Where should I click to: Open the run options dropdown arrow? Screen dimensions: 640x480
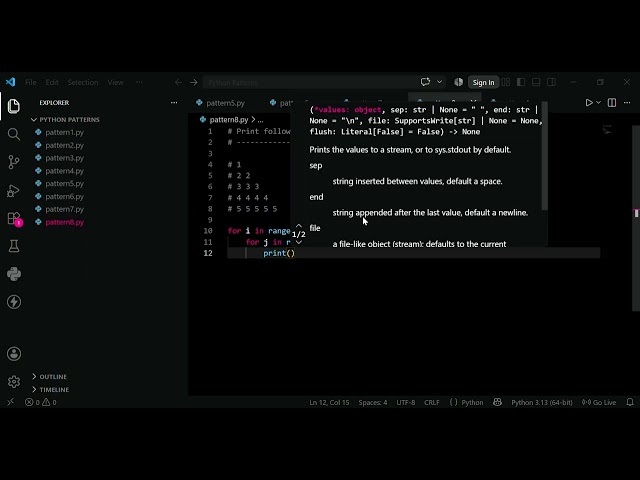598,102
